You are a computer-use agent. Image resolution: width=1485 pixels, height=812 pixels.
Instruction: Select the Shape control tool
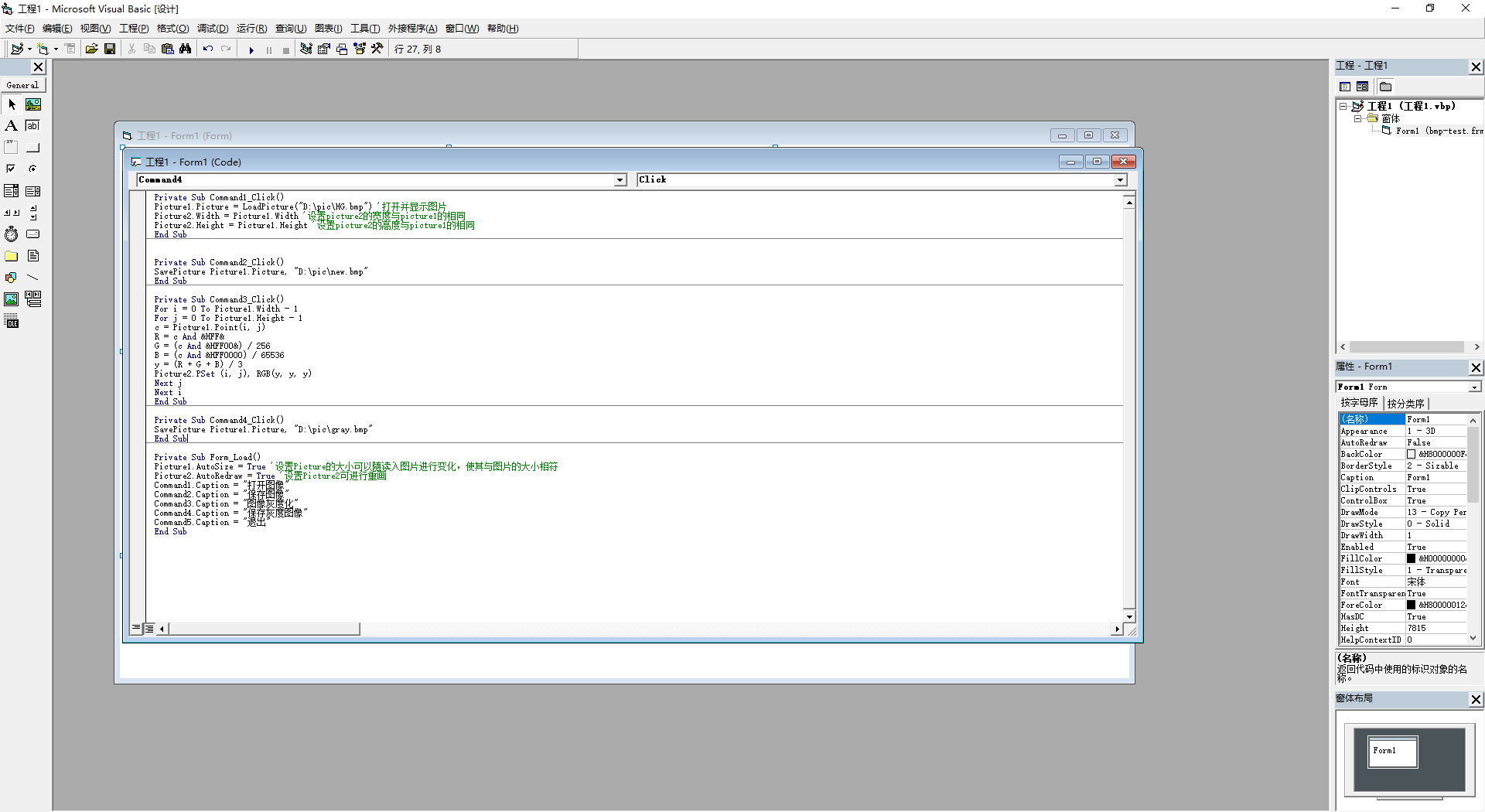point(12,278)
